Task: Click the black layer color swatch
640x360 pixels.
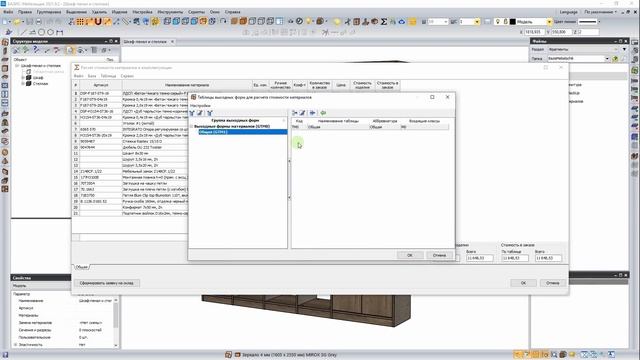Action: 513,22
